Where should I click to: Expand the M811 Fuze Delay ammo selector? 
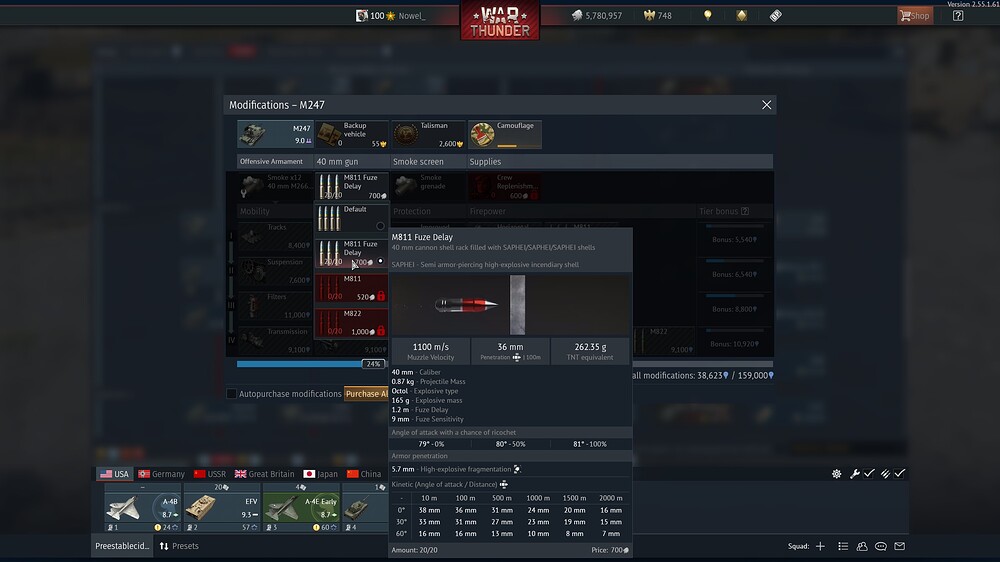(x=351, y=186)
